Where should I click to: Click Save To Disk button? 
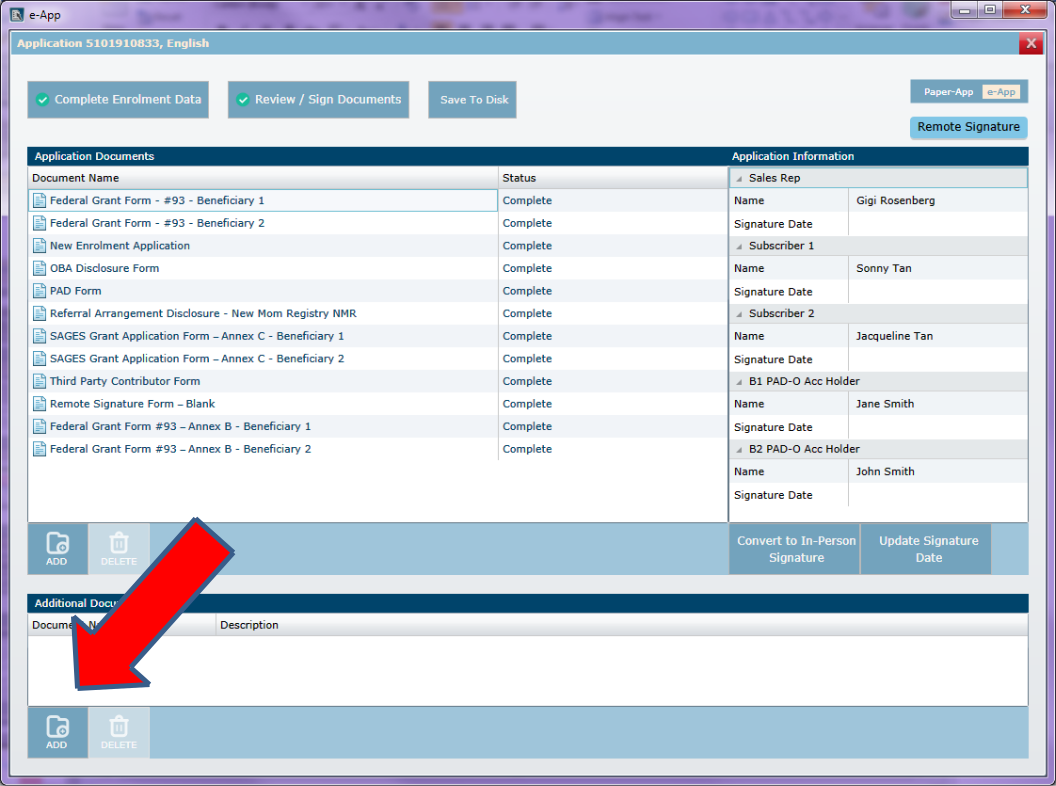473,100
